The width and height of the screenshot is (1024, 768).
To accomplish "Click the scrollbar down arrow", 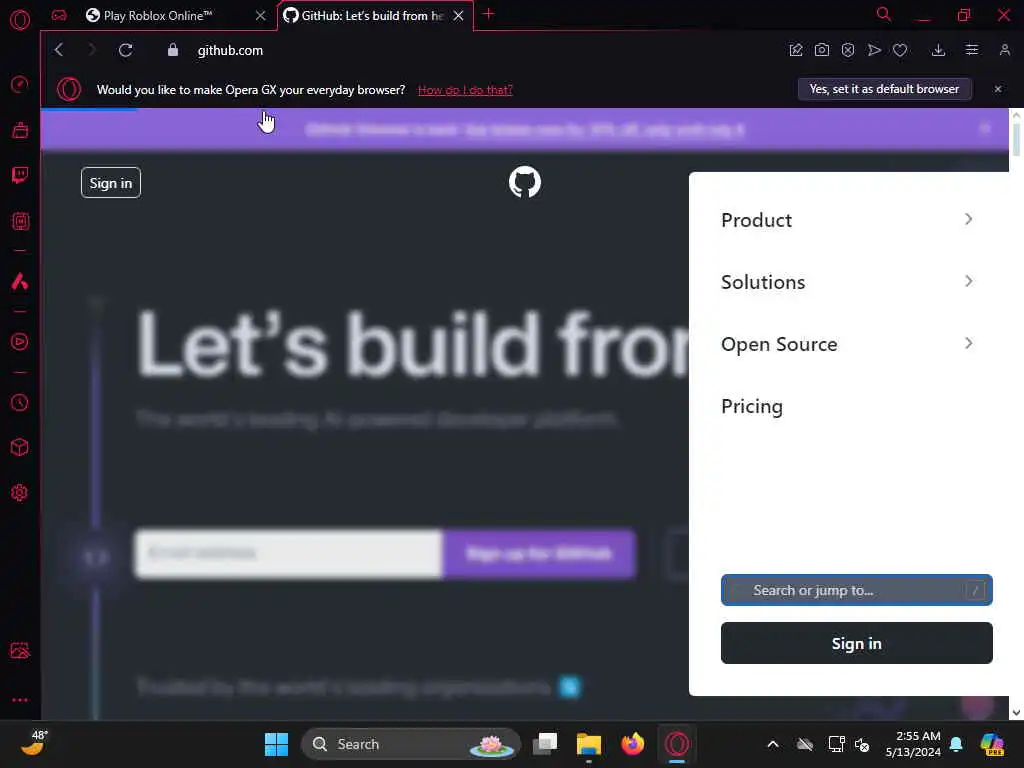I will pyautogui.click(x=1016, y=712).
